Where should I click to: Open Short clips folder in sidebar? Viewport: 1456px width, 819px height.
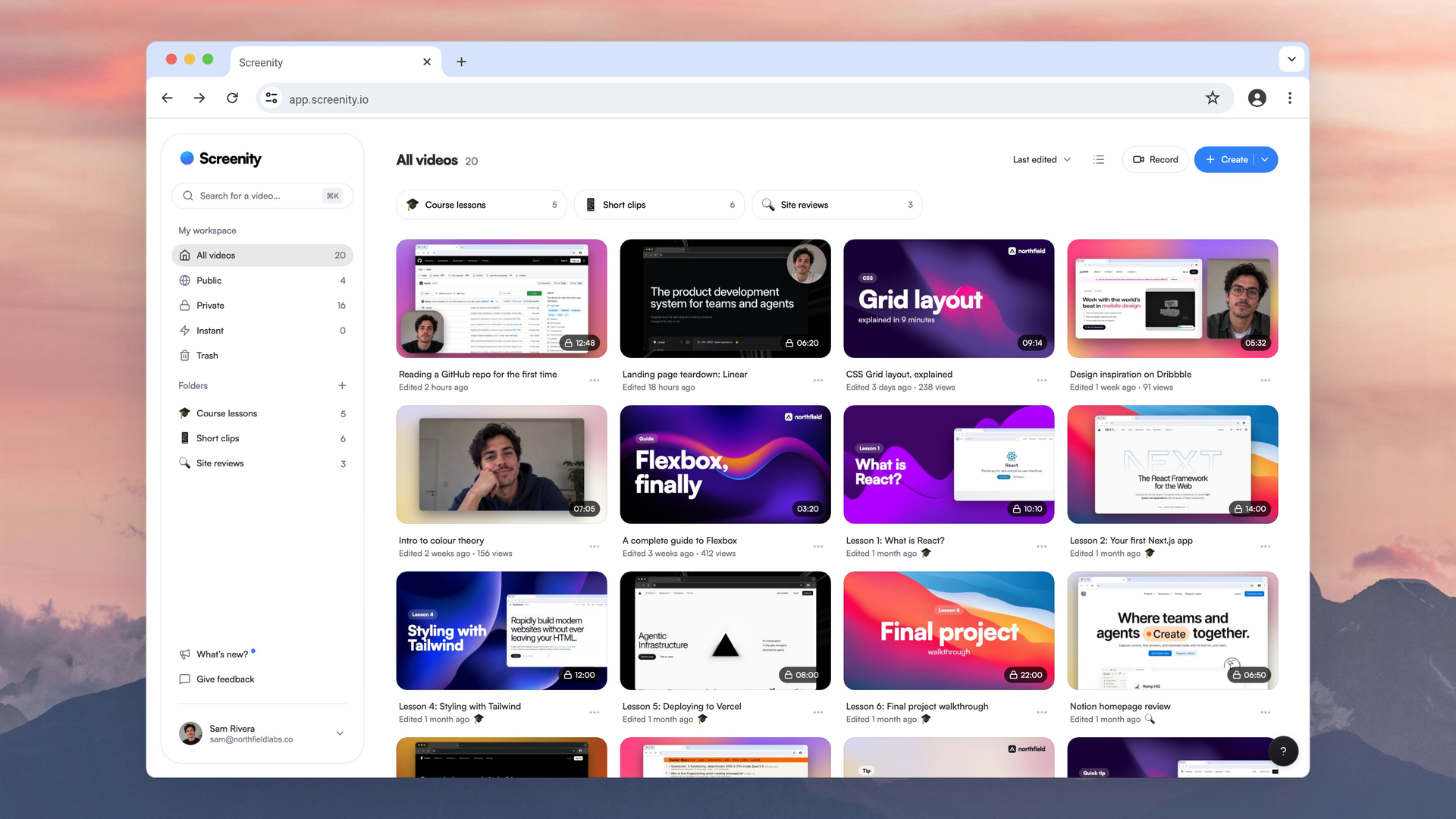[x=262, y=438]
